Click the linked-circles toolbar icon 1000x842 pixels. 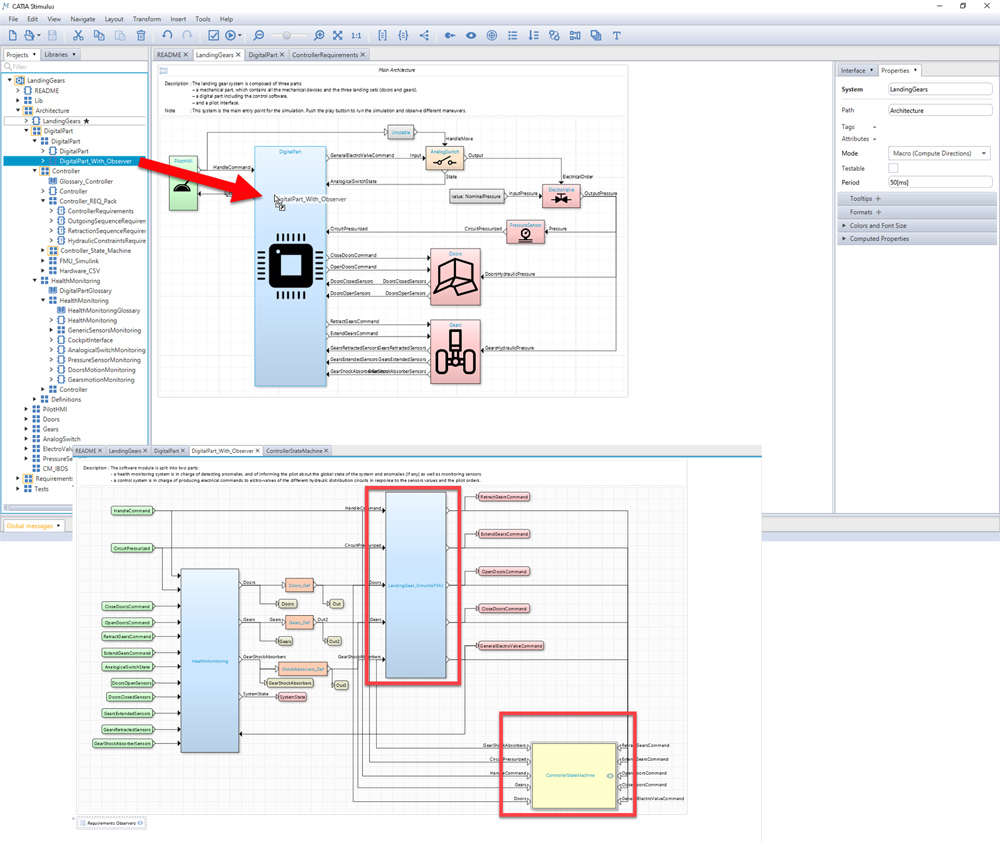[554, 36]
